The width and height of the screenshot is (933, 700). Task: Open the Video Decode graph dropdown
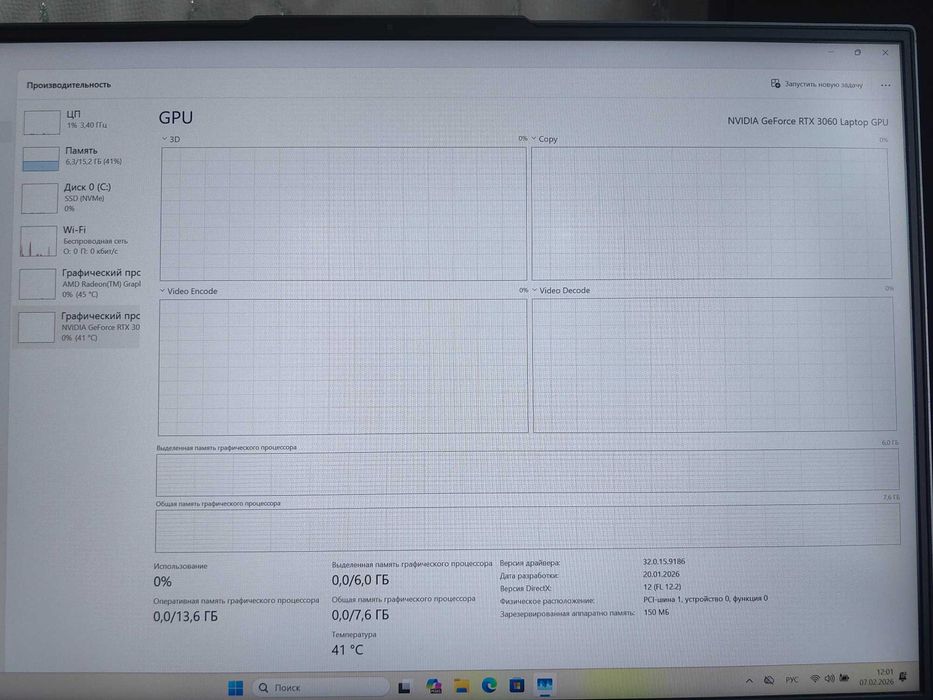point(561,290)
